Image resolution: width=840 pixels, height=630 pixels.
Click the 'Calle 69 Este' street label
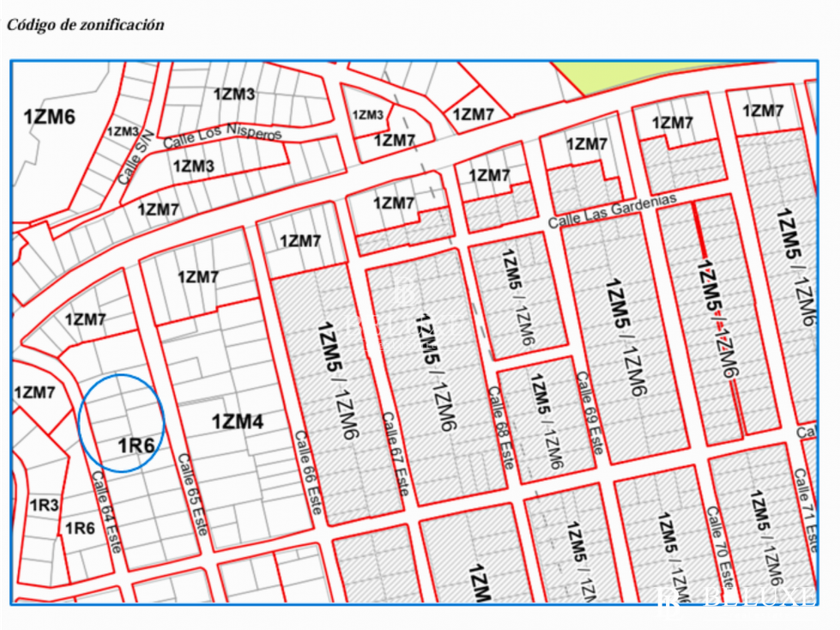[x=590, y=413]
